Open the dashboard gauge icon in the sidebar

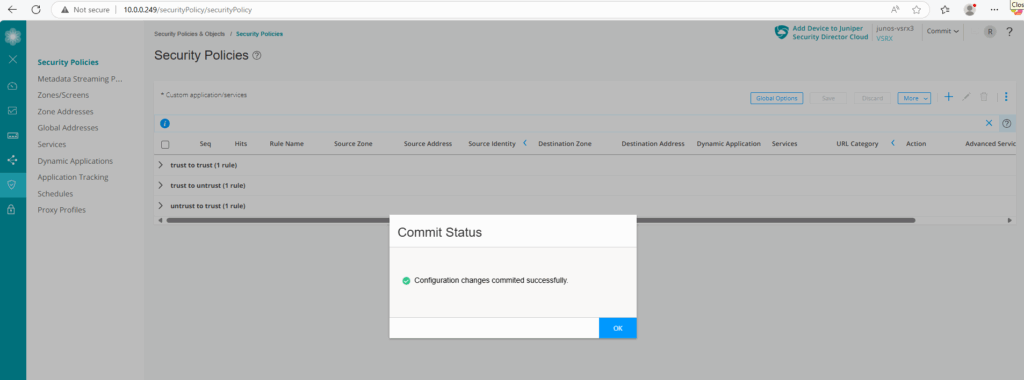12,86
